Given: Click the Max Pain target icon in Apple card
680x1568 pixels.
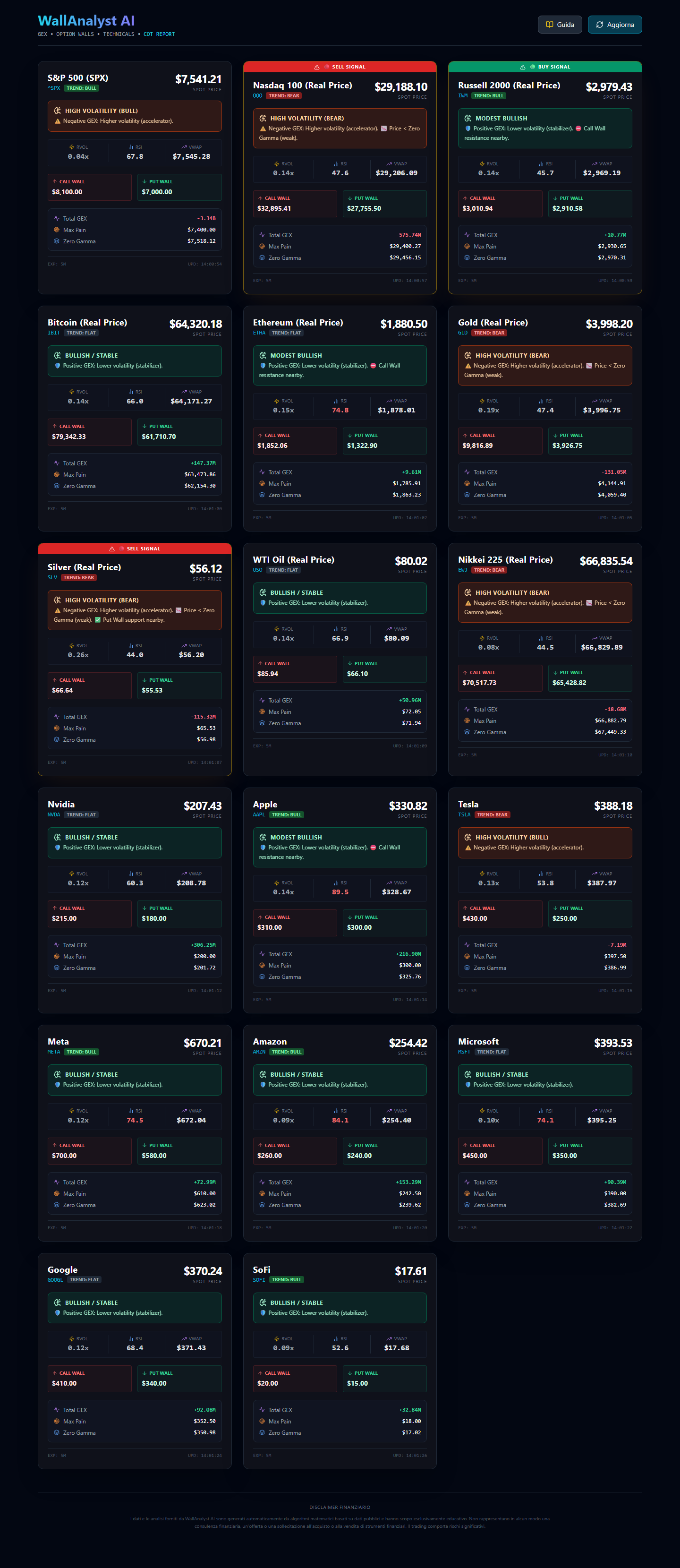Looking at the screenshot, I should (x=262, y=965).
